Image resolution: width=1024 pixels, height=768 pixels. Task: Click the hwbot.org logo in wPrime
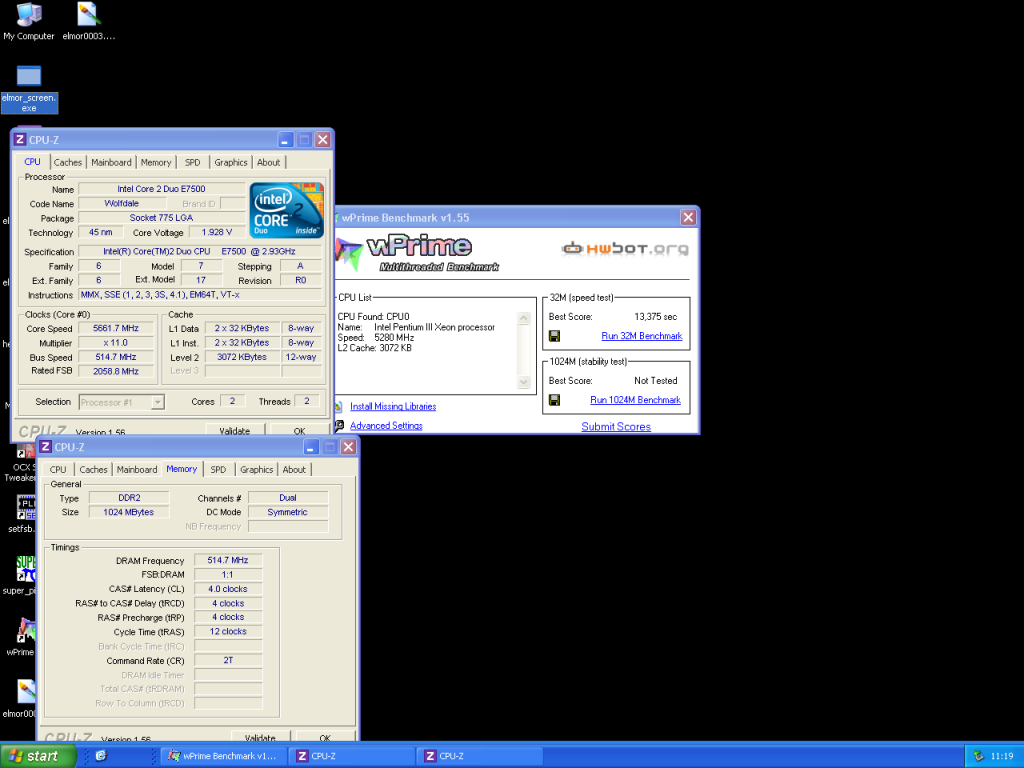(625, 248)
